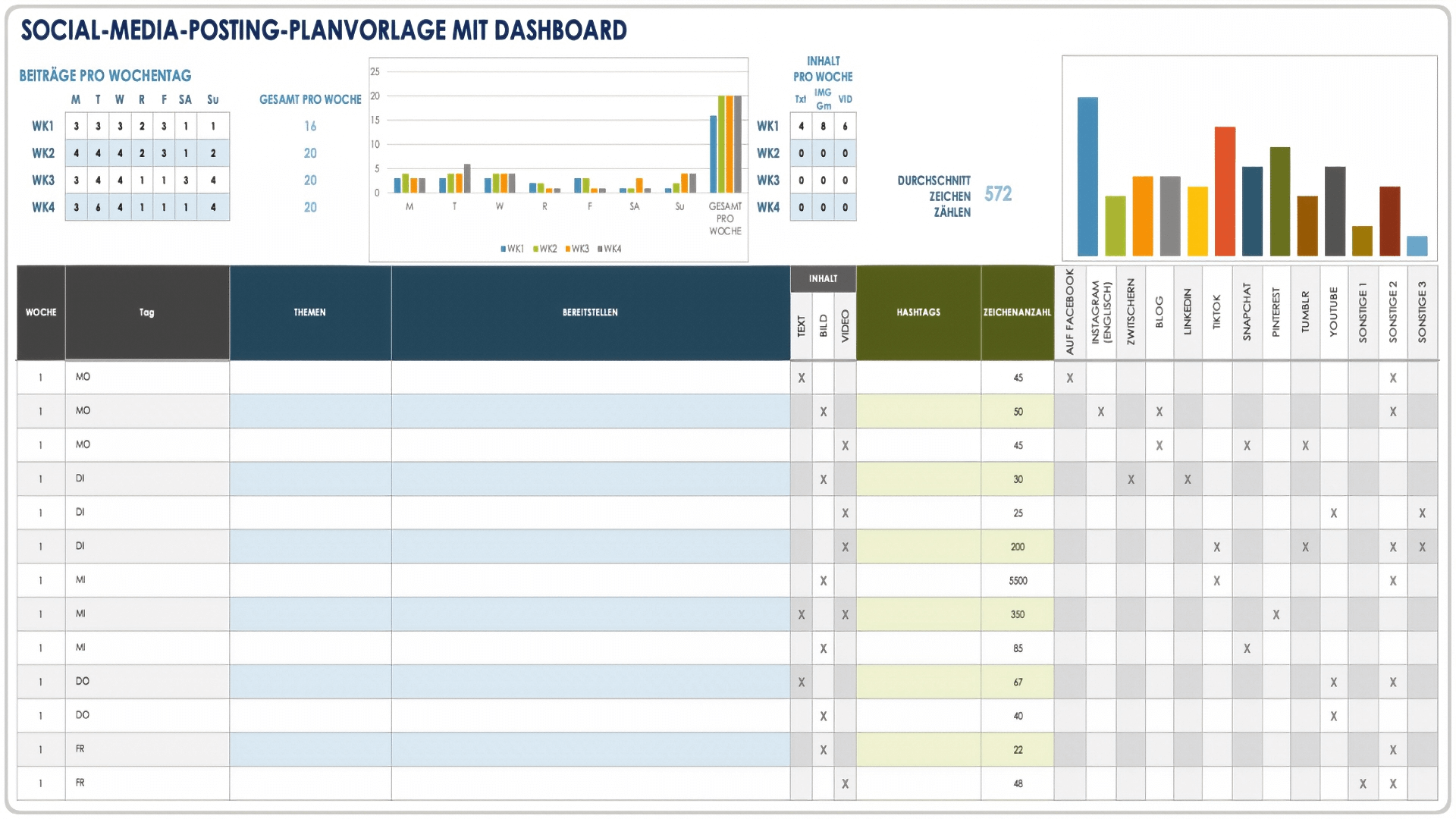1456x819 pixels.
Task: Click the WK1 legend swatch in the weekday chart
Action: (503, 249)
